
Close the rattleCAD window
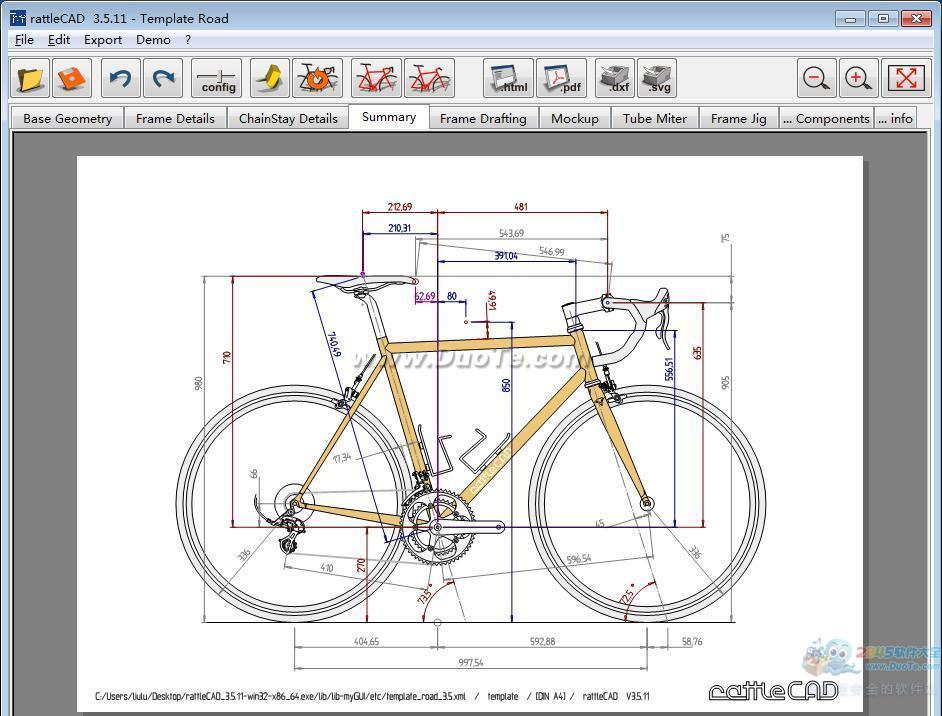tap(916, 19)
